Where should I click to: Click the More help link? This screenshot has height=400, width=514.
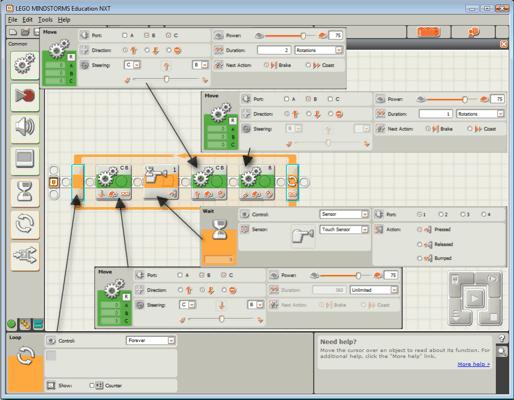coord(473,364)
